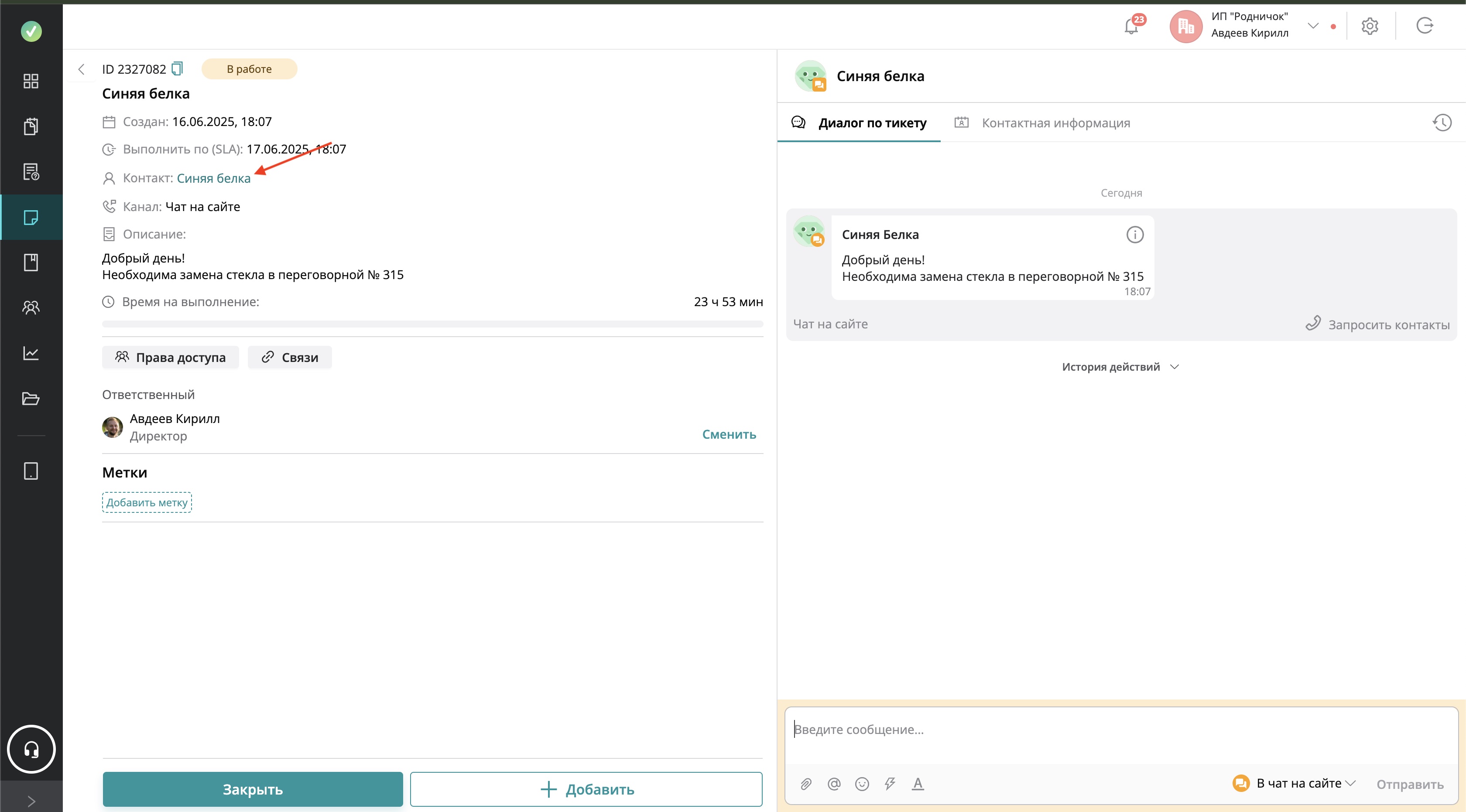Click the message info icon
Image resolution: width=1466 pixels, height=812 pixels.
pos(1135,235)
